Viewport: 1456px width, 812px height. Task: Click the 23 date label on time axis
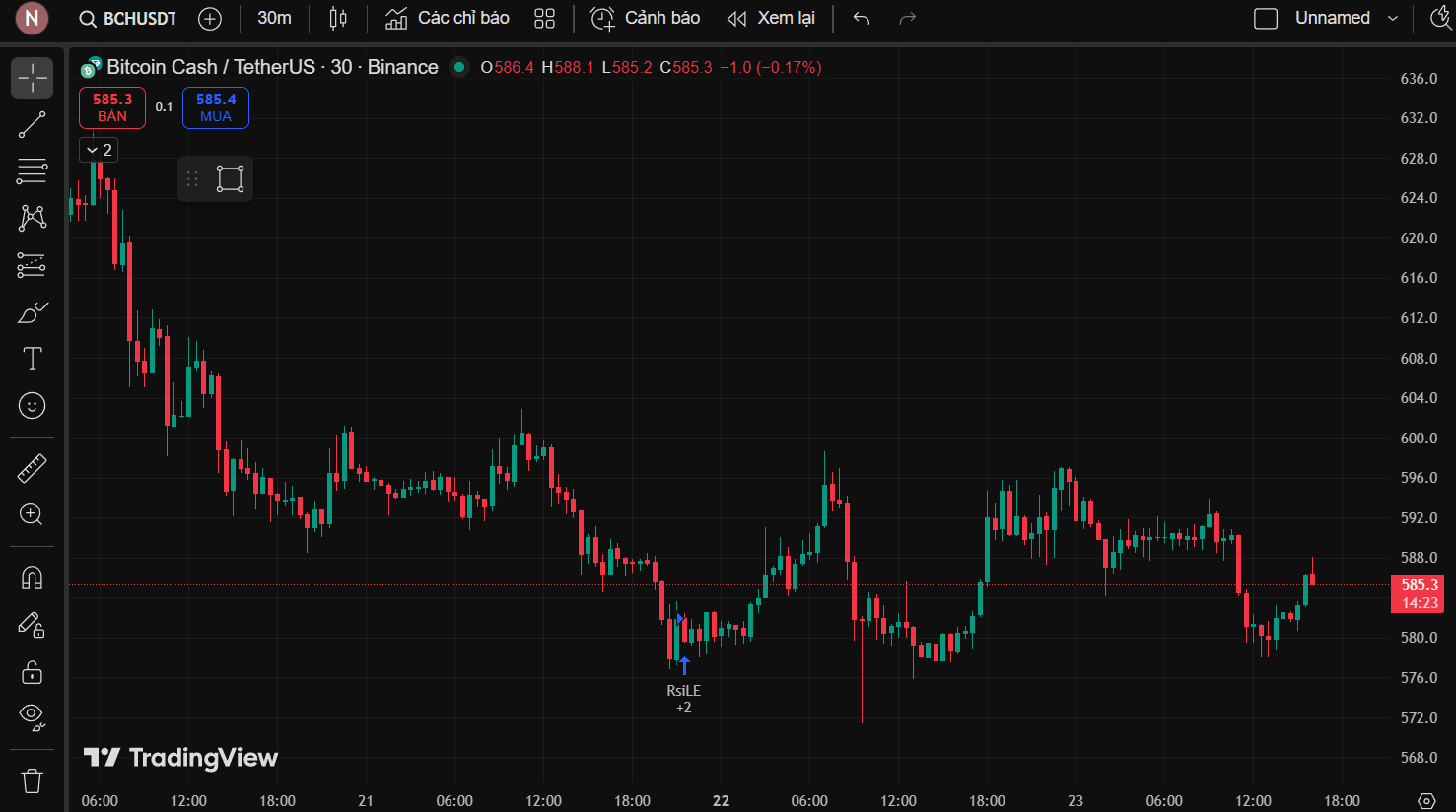1075,800
